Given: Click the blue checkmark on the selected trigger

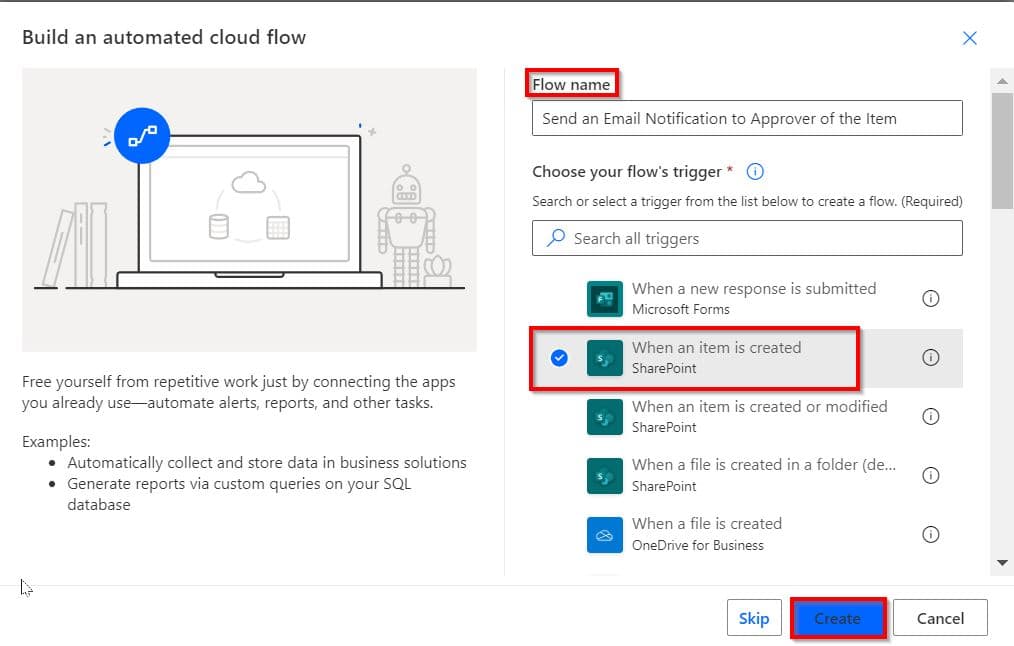Looking at the screenshot, I should pos(559,357).
